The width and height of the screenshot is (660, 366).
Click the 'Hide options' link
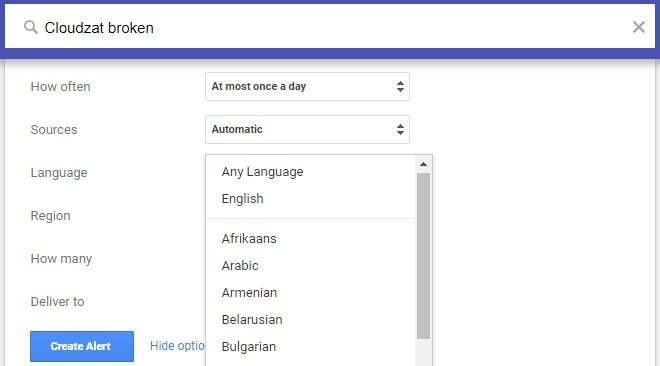177,346
